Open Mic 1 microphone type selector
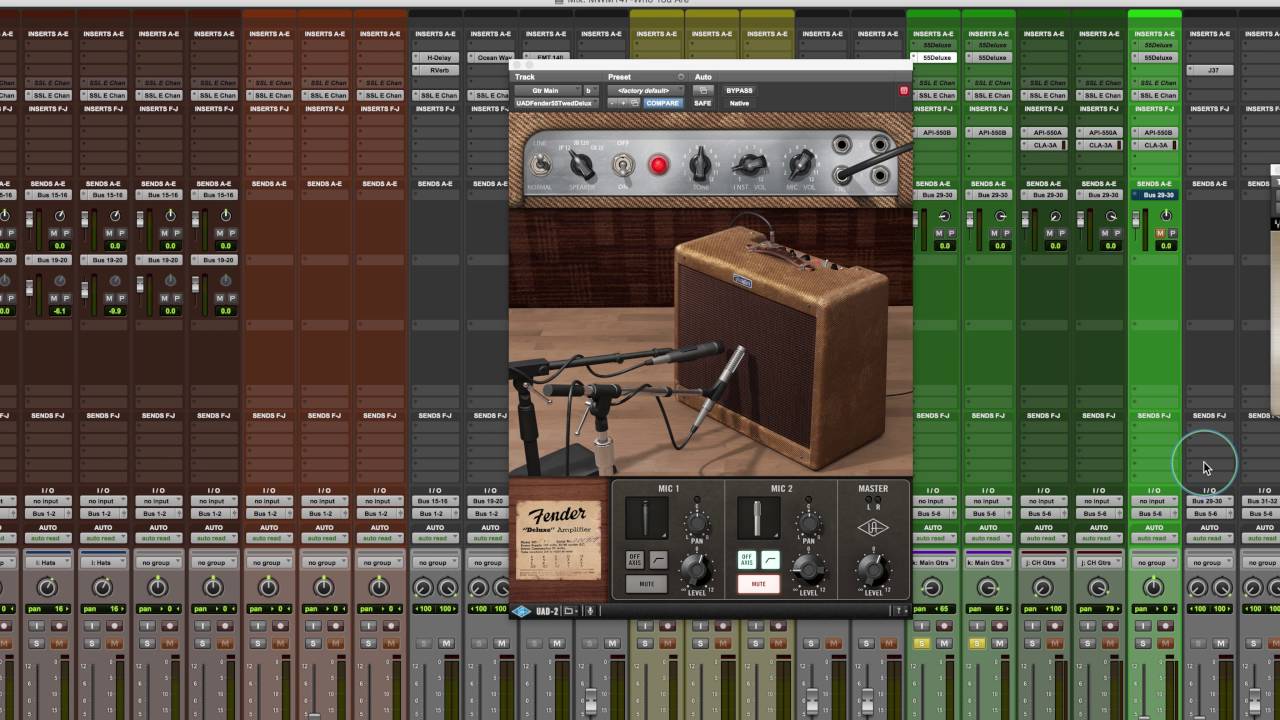The image size is (1280, 720). coord(646,520)
